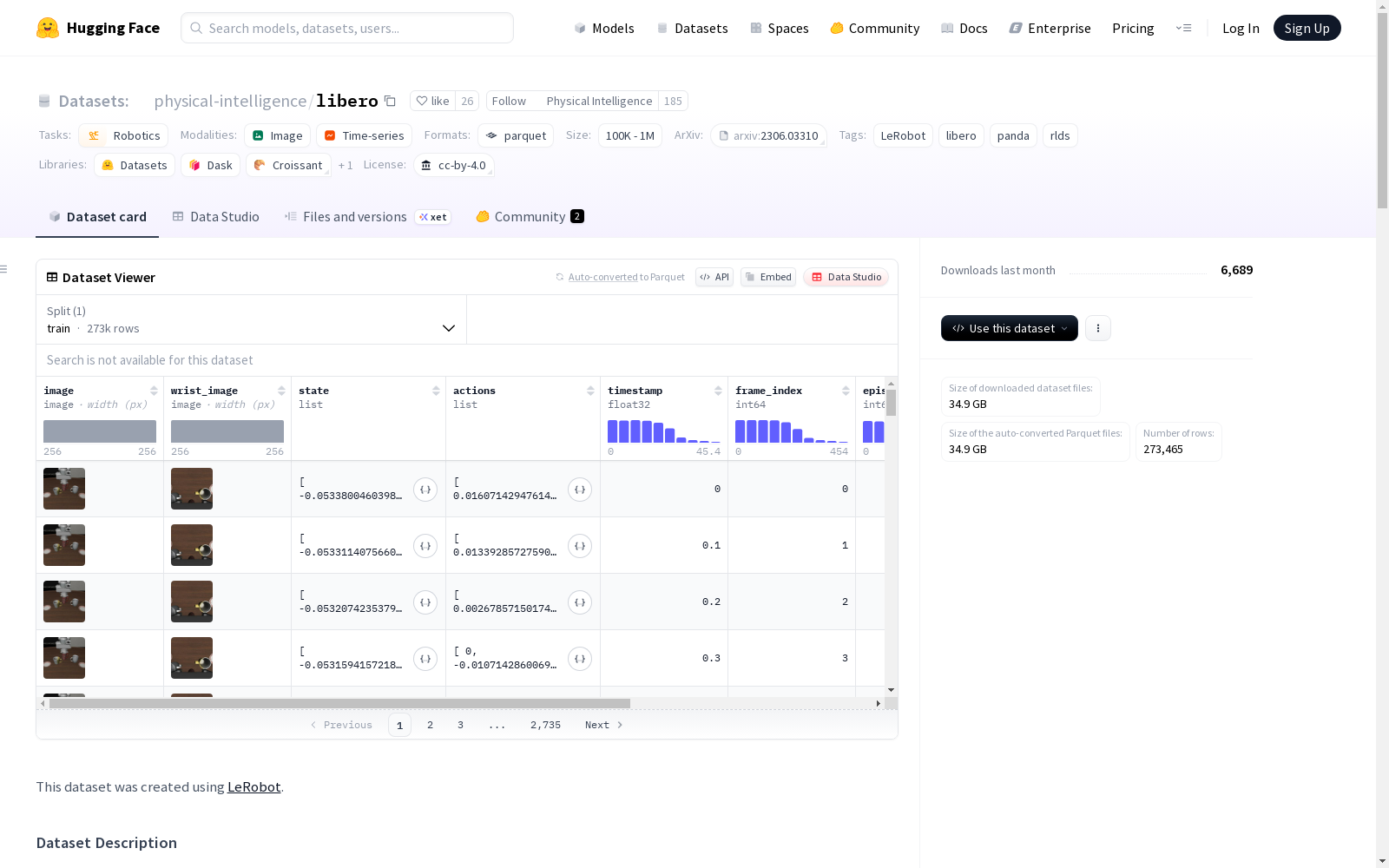This screenshot has width=1389, height=868.
Task: Open the train split dropdown
Action: point(251,320)
